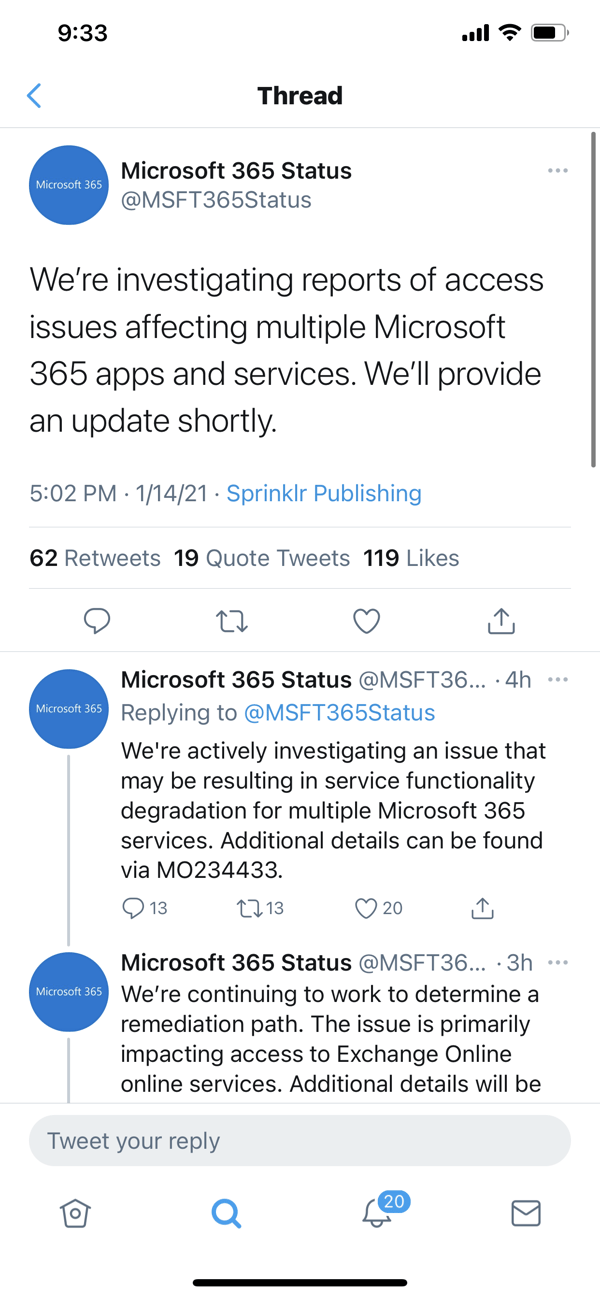Open more options on the first reply
This screenshot has height=1298, width=600.
(557, 679)
